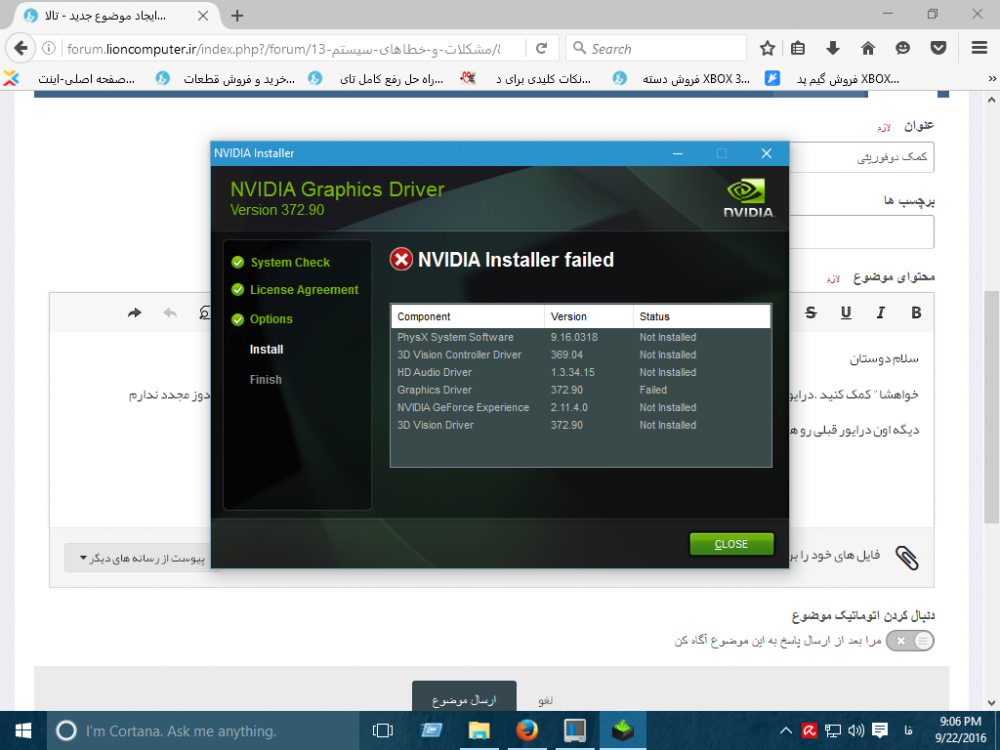Image resolution: width=1000 pixels, height=750 pixels.
Task: Save the page to Pocket
Action: coord(938,48)
